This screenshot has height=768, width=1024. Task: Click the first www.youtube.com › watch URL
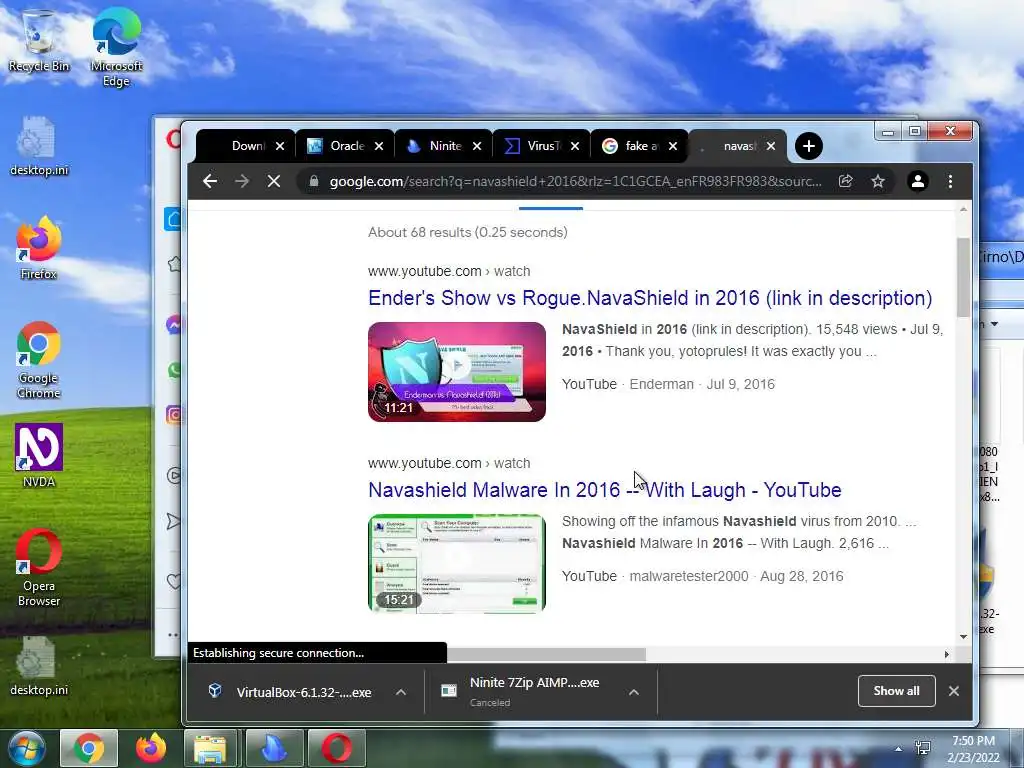[x=449, y=271]
